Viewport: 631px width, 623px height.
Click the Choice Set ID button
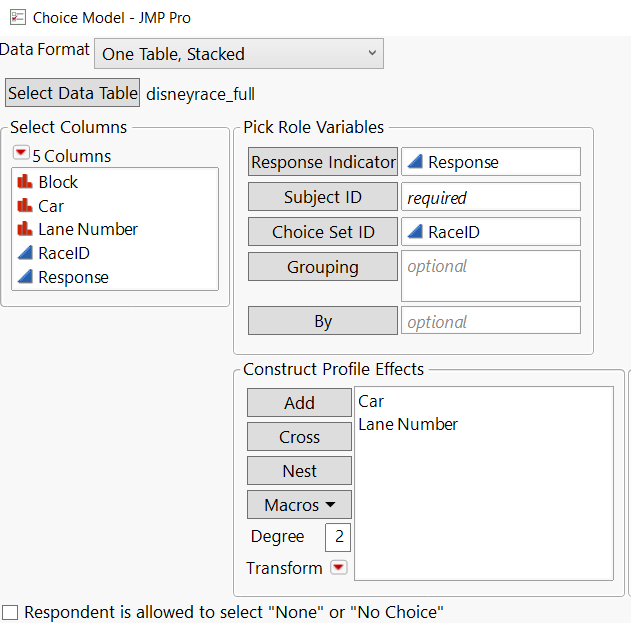click(322, 232)
